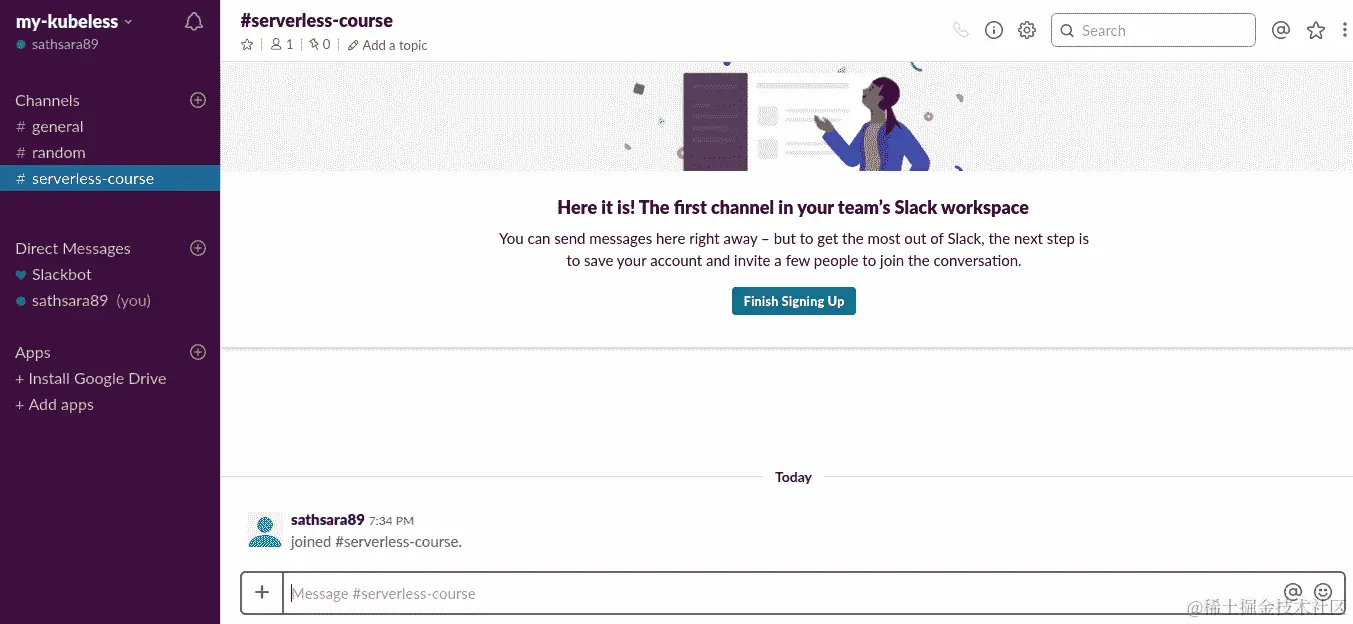1353x624 pixels.
Task: Open the emoji picker in the composer
Action: (1322, 592)
